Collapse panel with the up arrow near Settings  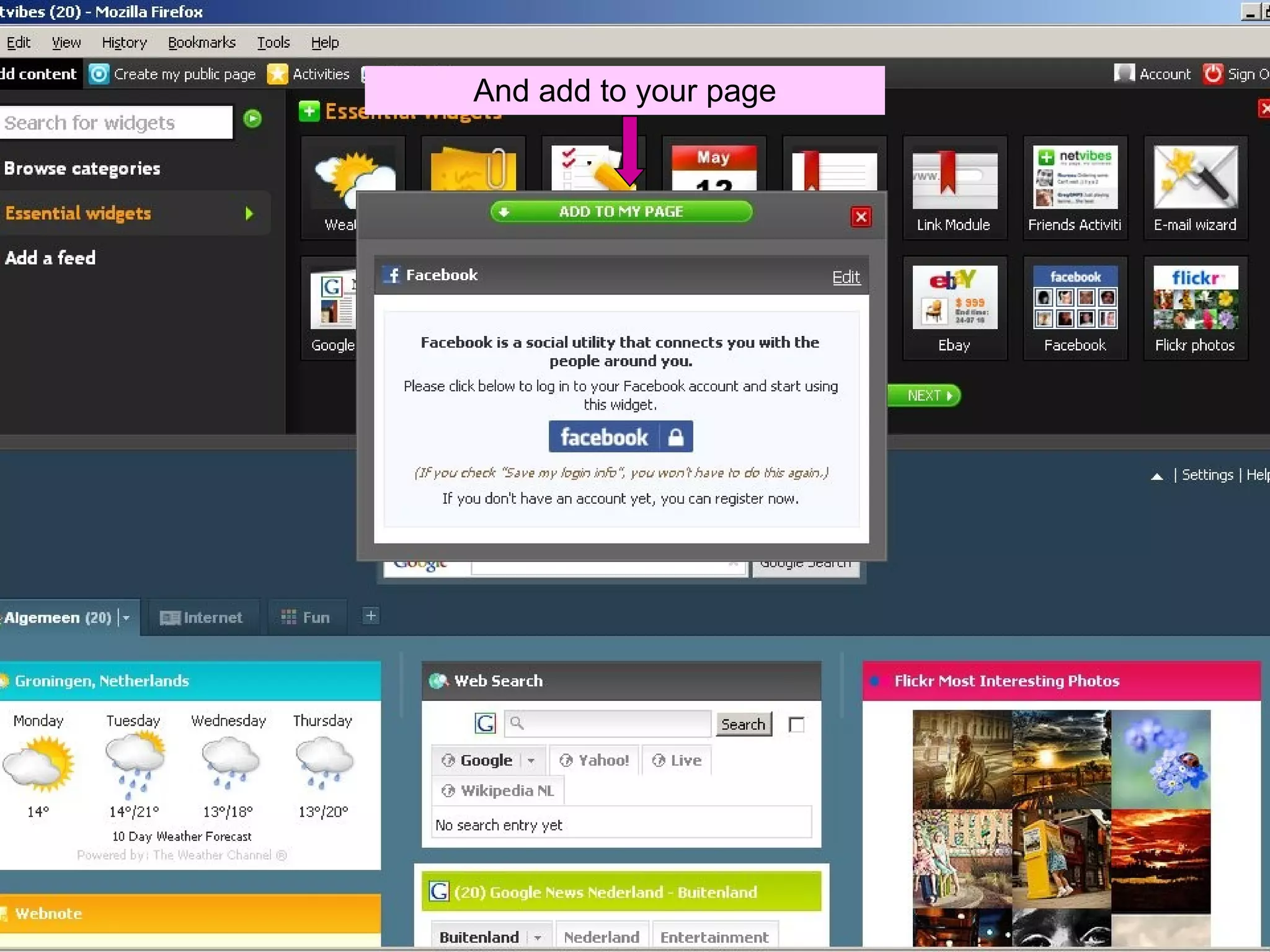coord(1157,476)
